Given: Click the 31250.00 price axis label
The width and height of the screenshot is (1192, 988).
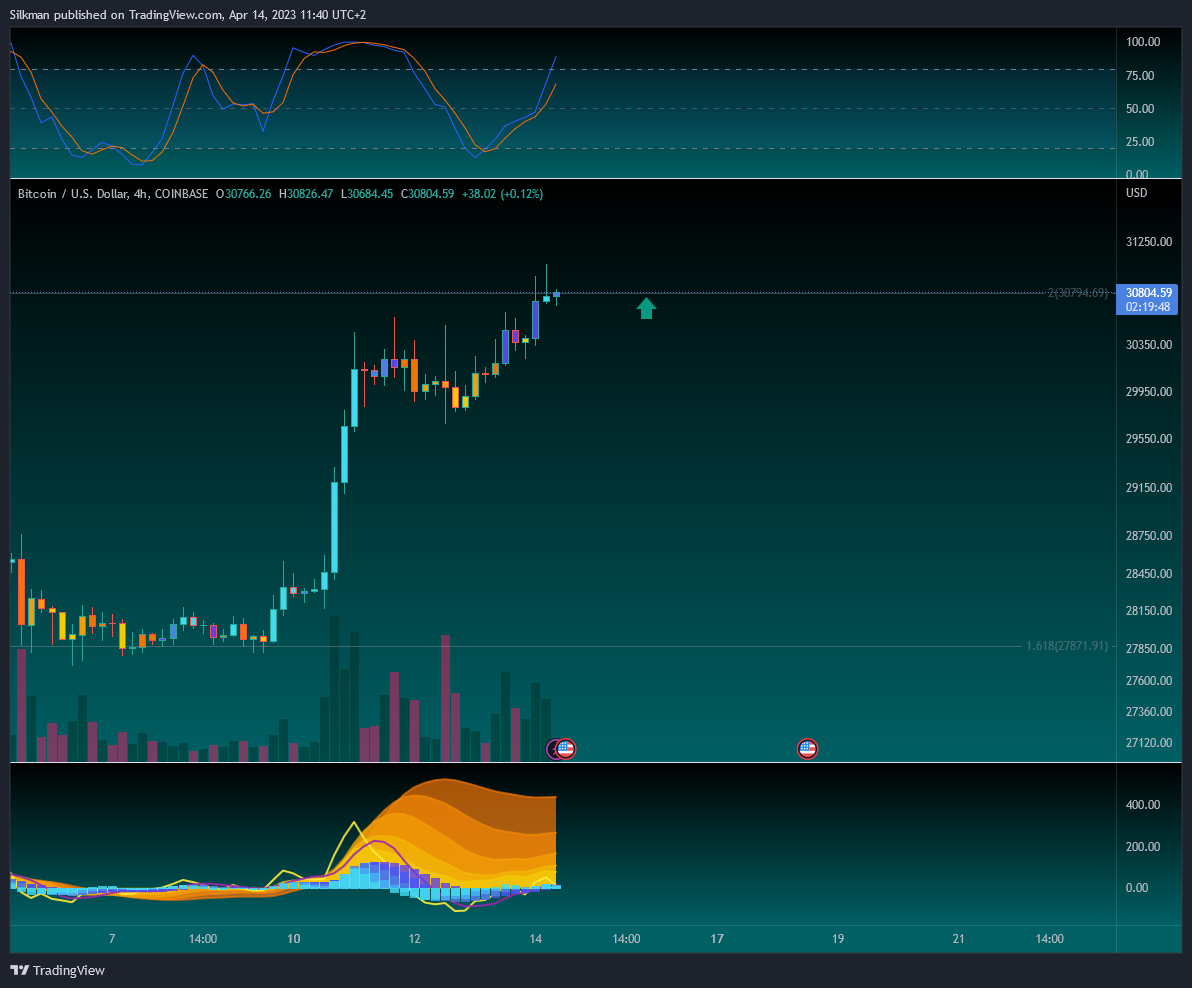Looking at the screenshot, I should pyautogui.click(x=1149, y=242).
